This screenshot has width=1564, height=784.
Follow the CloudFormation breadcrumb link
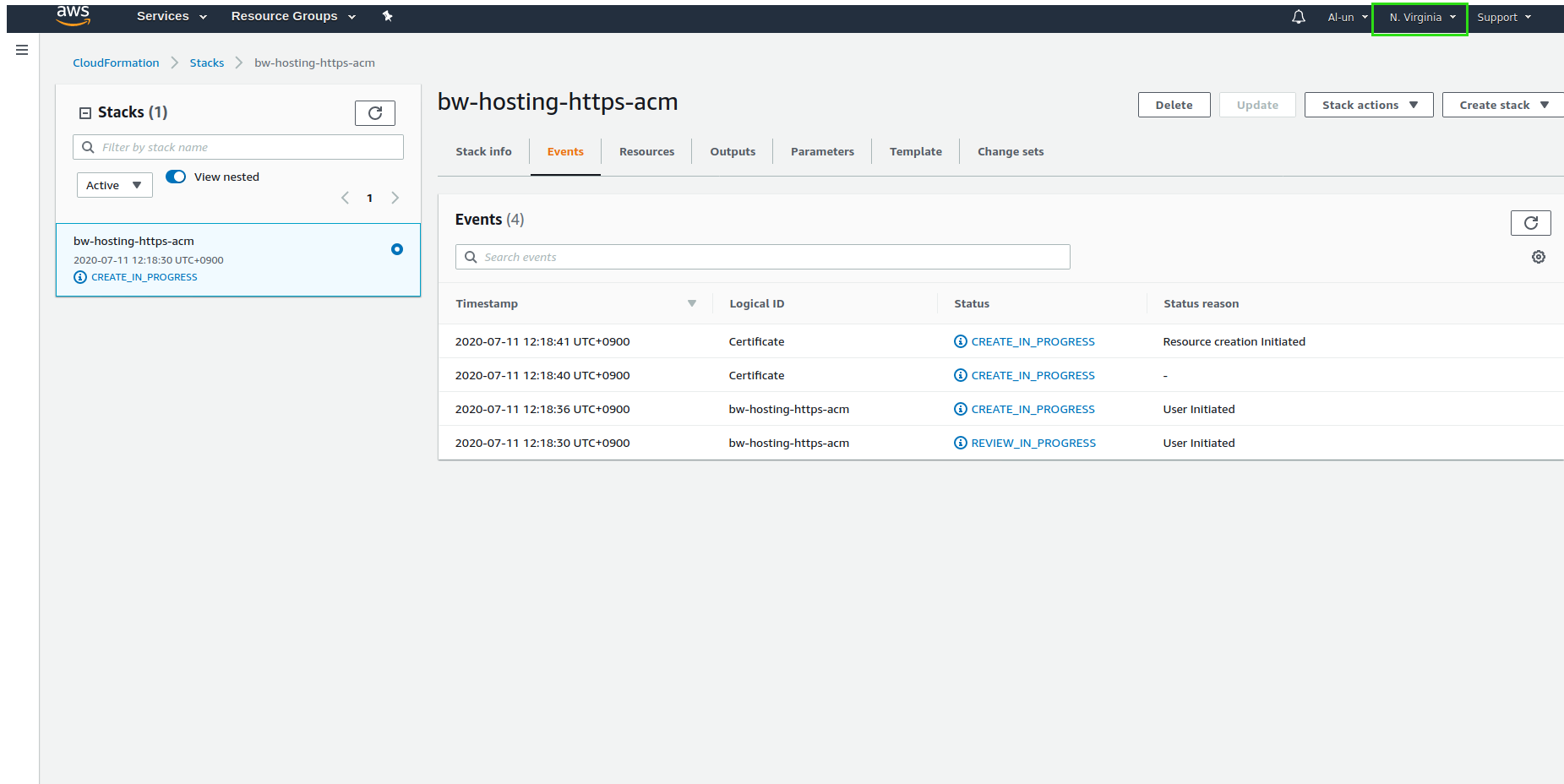116,63
